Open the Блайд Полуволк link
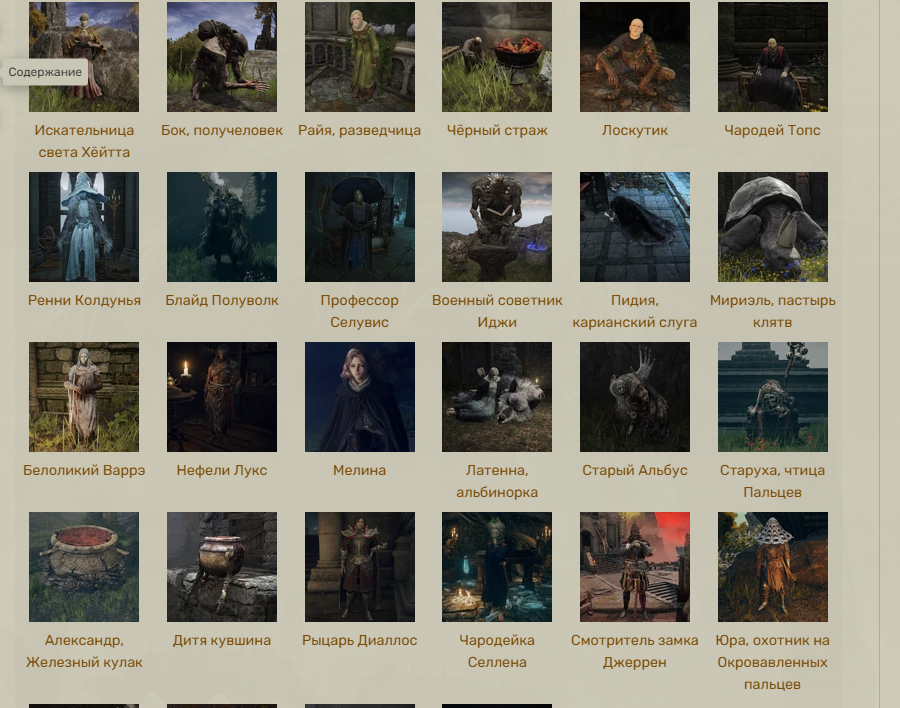900x708 pixels. click(x=222, y=300)
